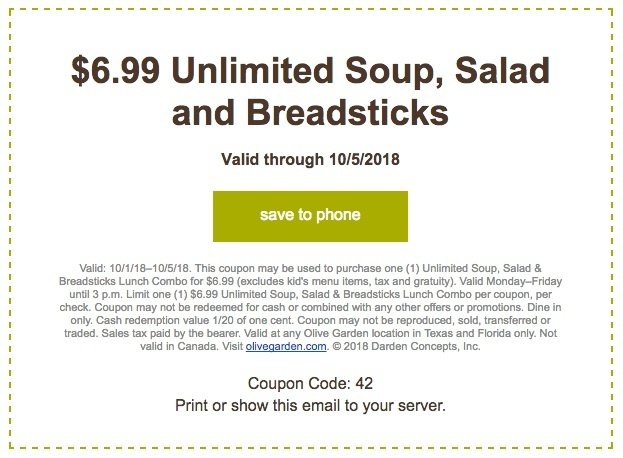Click the "$6.99" price in the headline

115,71
